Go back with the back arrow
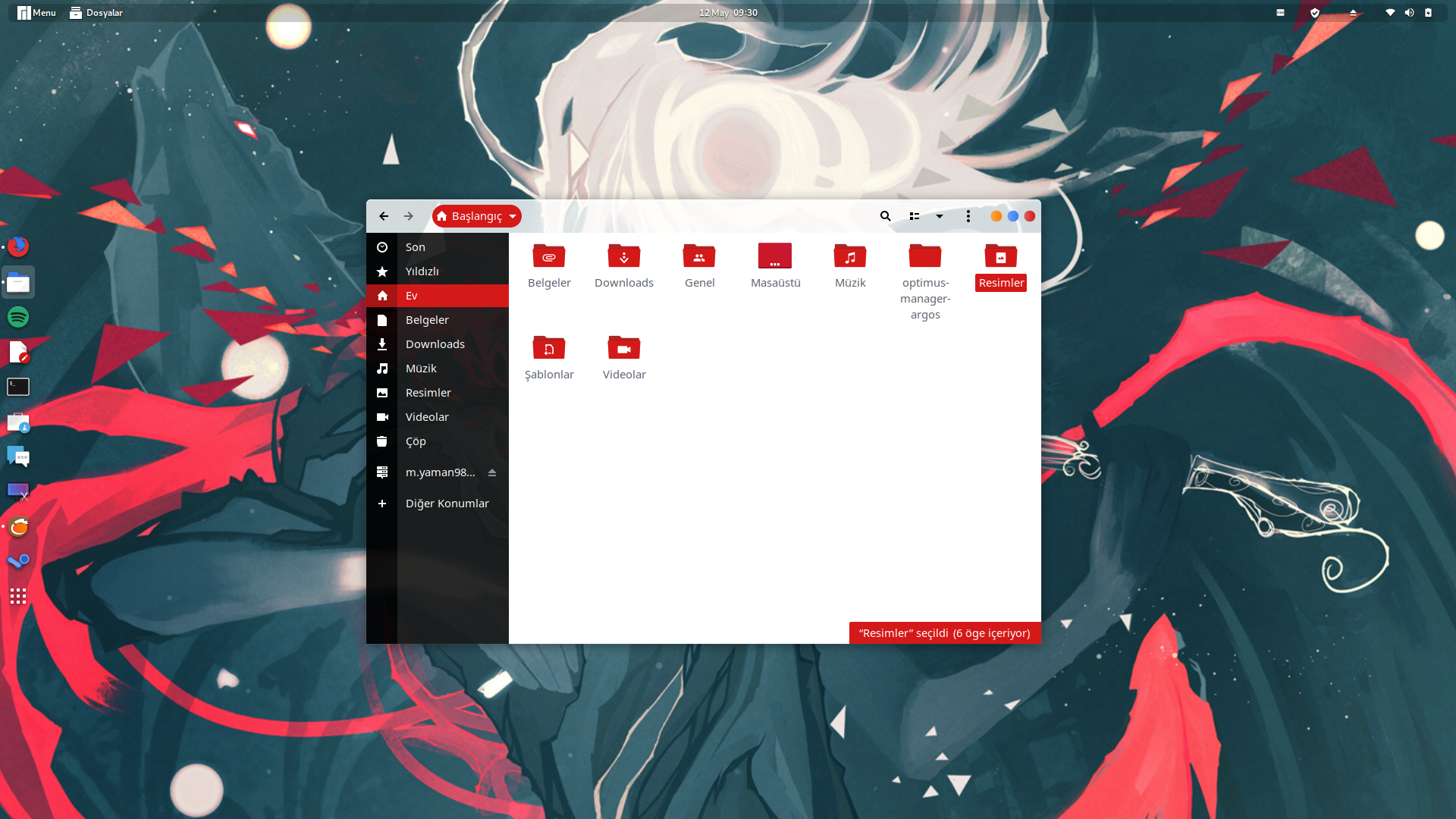1456x819 pixels. point(384,216)
